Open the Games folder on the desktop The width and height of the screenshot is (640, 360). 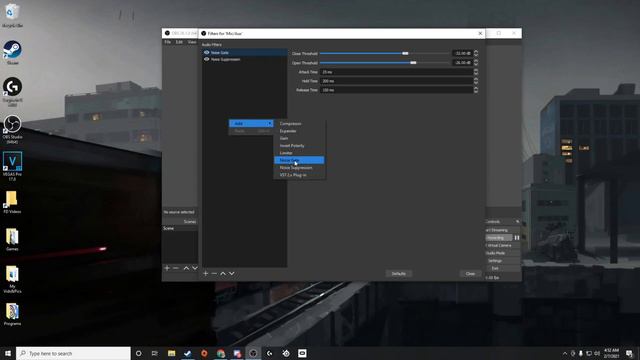pos(12,240)
